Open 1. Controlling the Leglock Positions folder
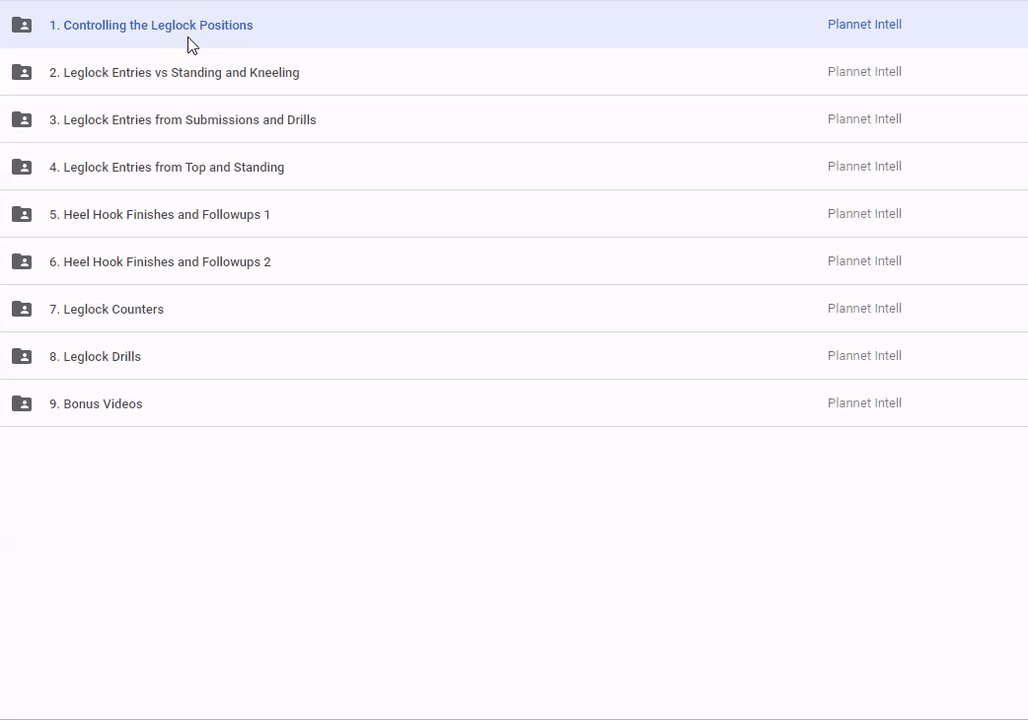Image resolution: width=1028 pixels, height=720 pixels. pyautogui.click(x=151, y=25)
